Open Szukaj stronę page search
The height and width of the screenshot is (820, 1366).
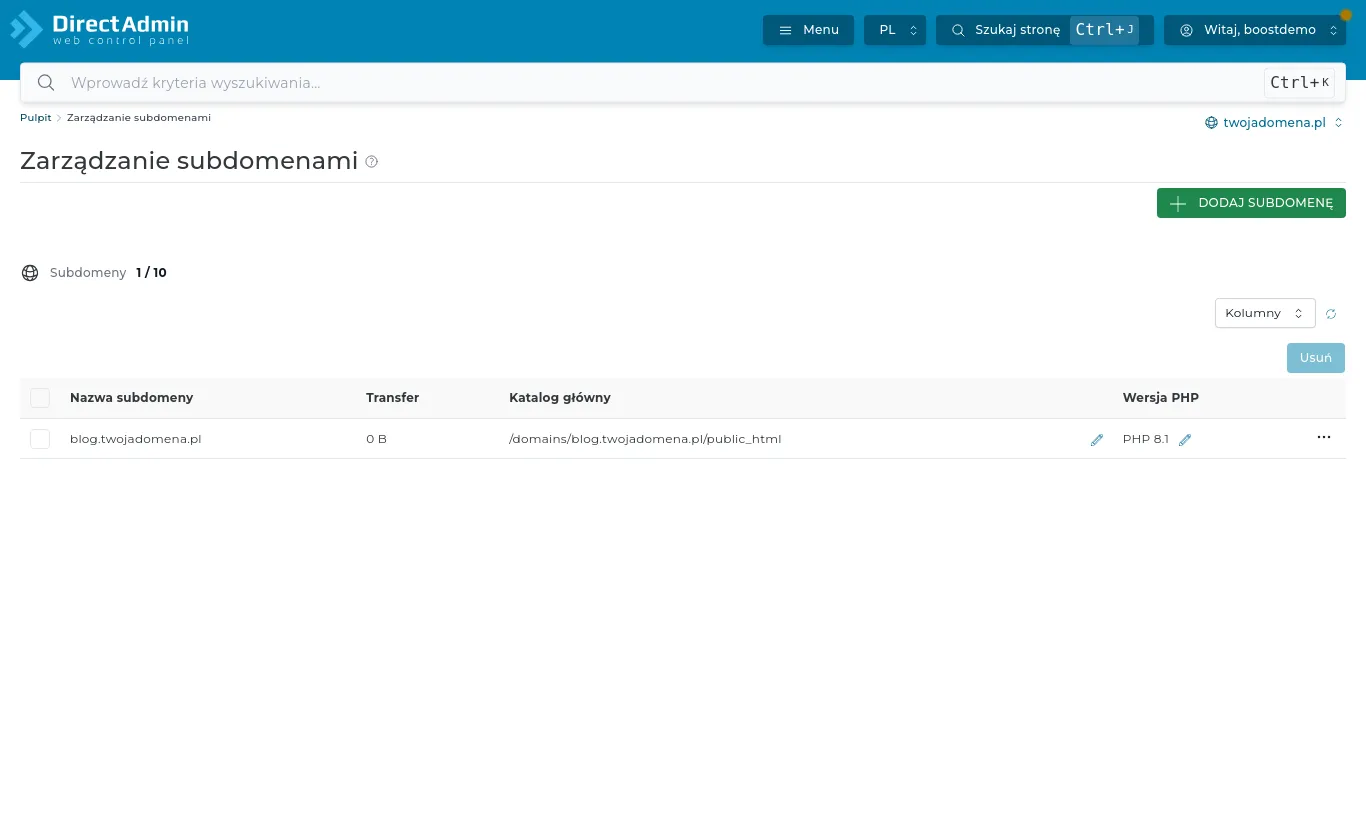pyautogui.click(x=1045, y=30)
